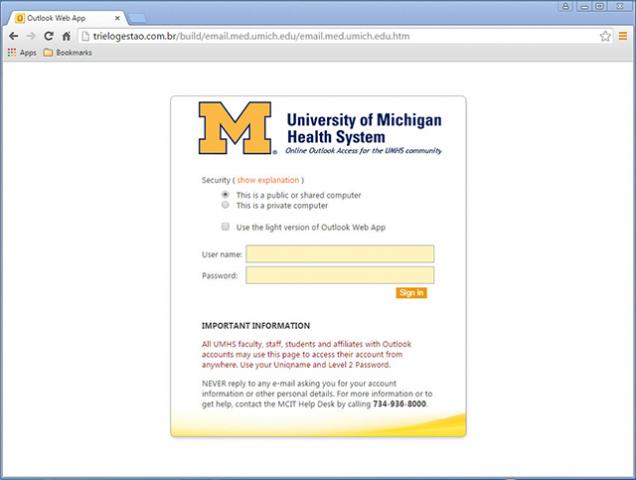Select This is a public or shared computer
This screenshot has height=480, width=636.
pyautogui.click(x=225, y=194)
